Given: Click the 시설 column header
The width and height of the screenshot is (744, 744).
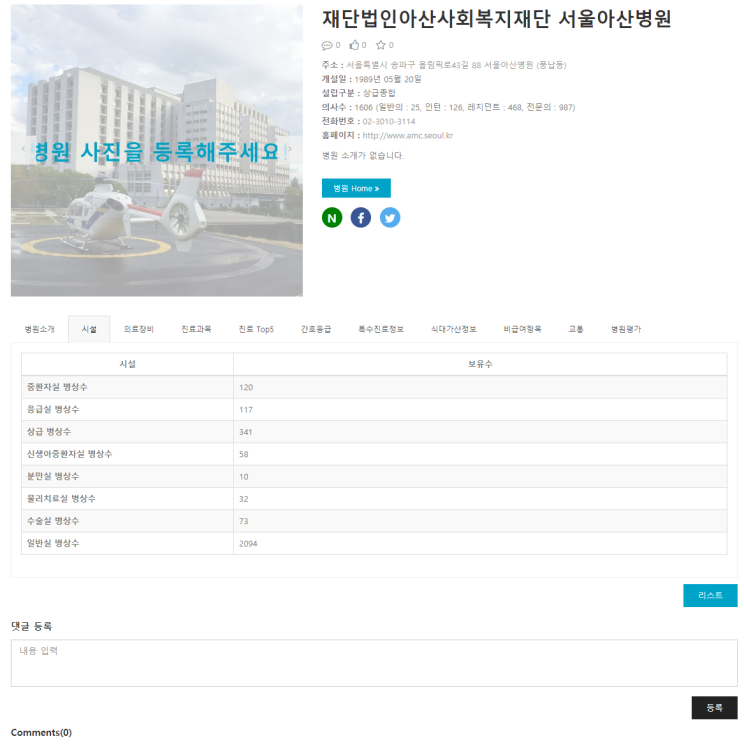Looking at the screenshot, I should (127, 364).
